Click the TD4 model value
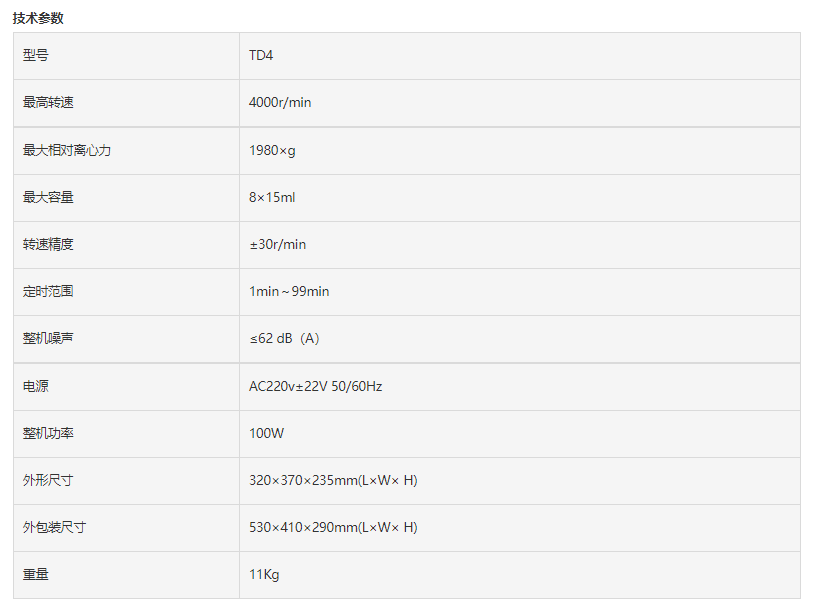Image resolution: width=816 pixels, height=614 pixels. click(261, 55)
